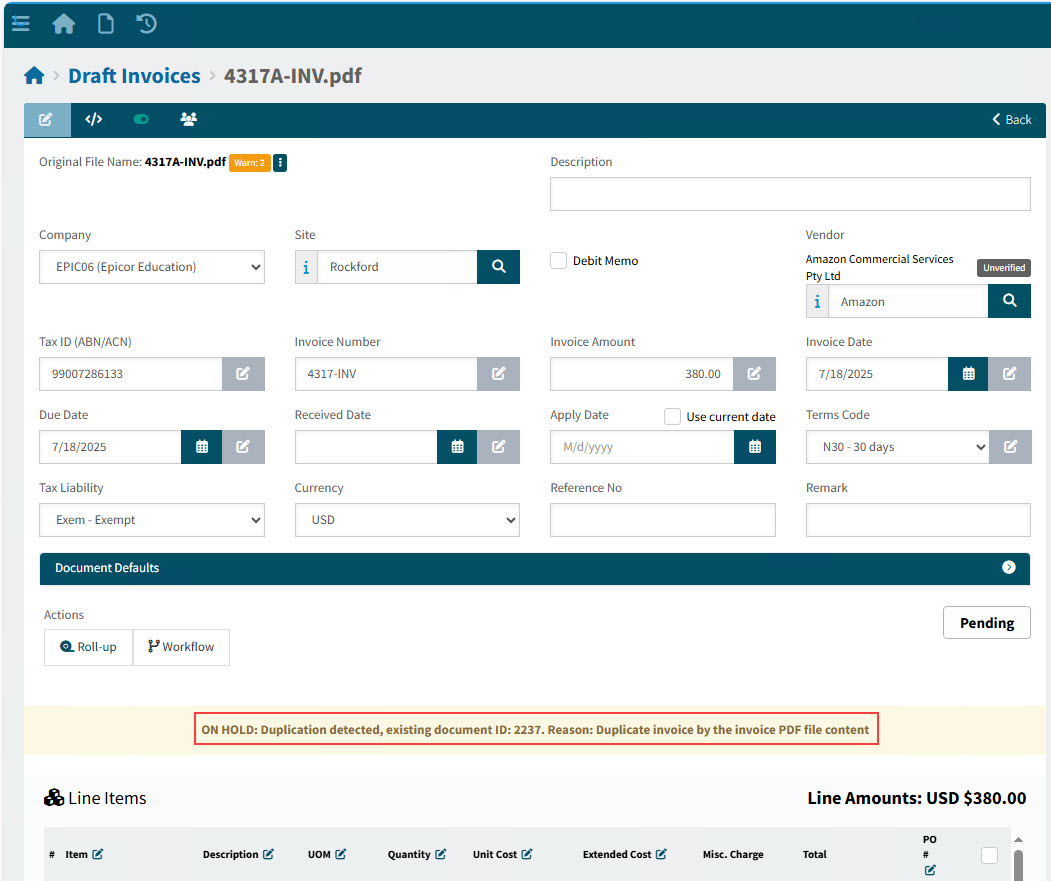The image size is (1051, 881).
Task: Click the hamburger menu icon
Action: [x=20, y=23]
